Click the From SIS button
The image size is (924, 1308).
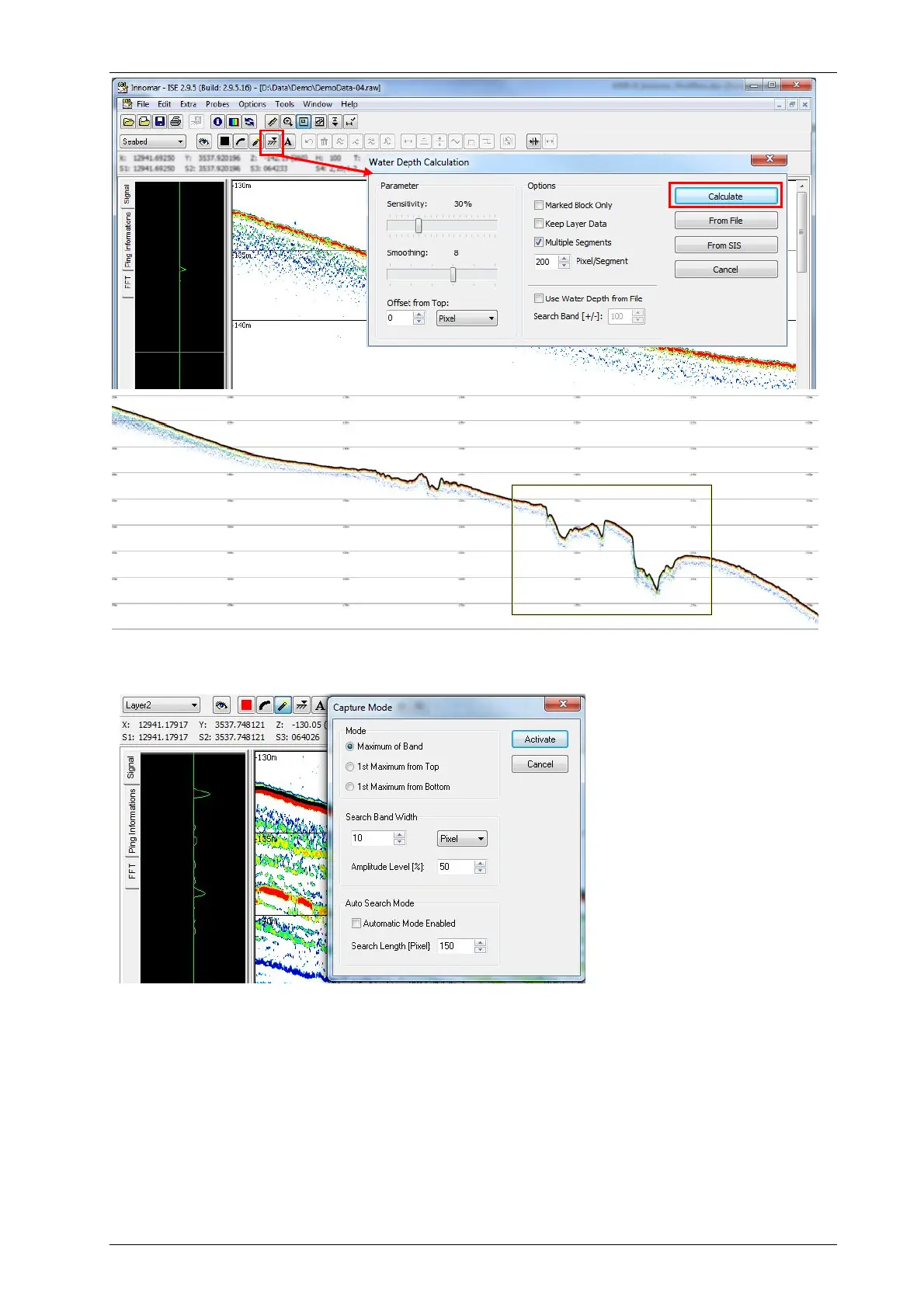725,245
